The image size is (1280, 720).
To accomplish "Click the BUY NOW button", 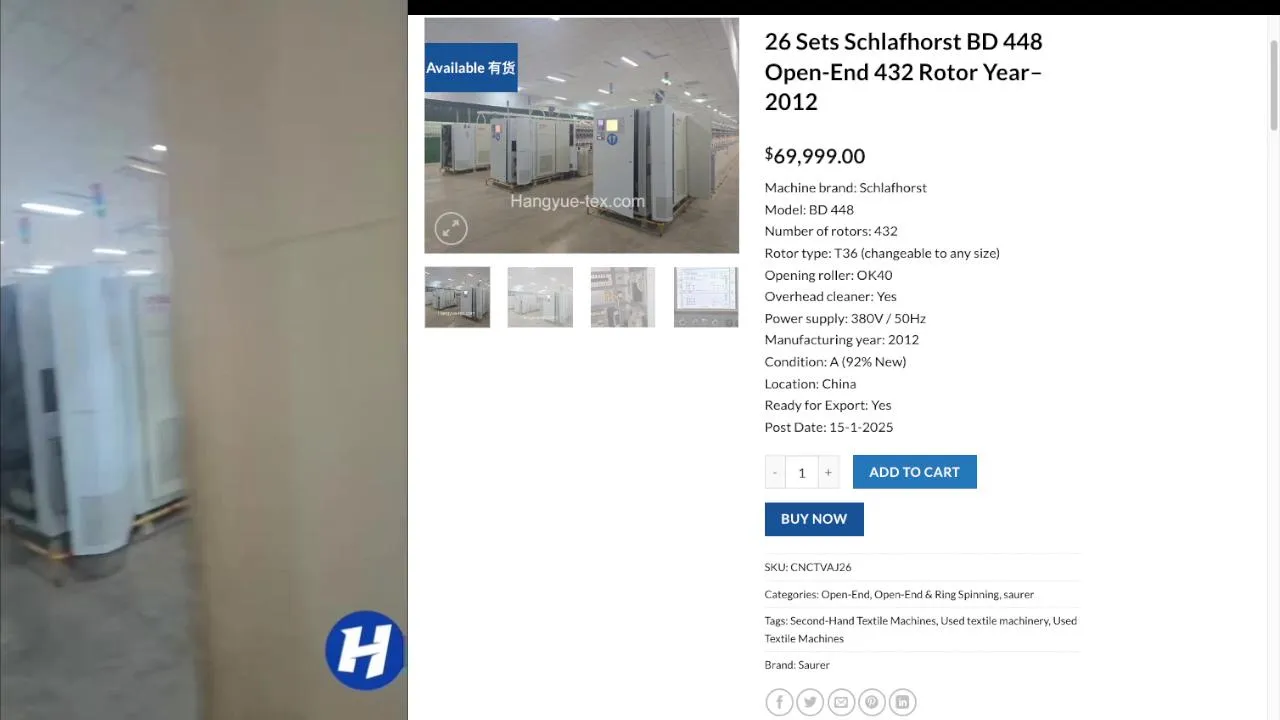I will pos(814,519).
